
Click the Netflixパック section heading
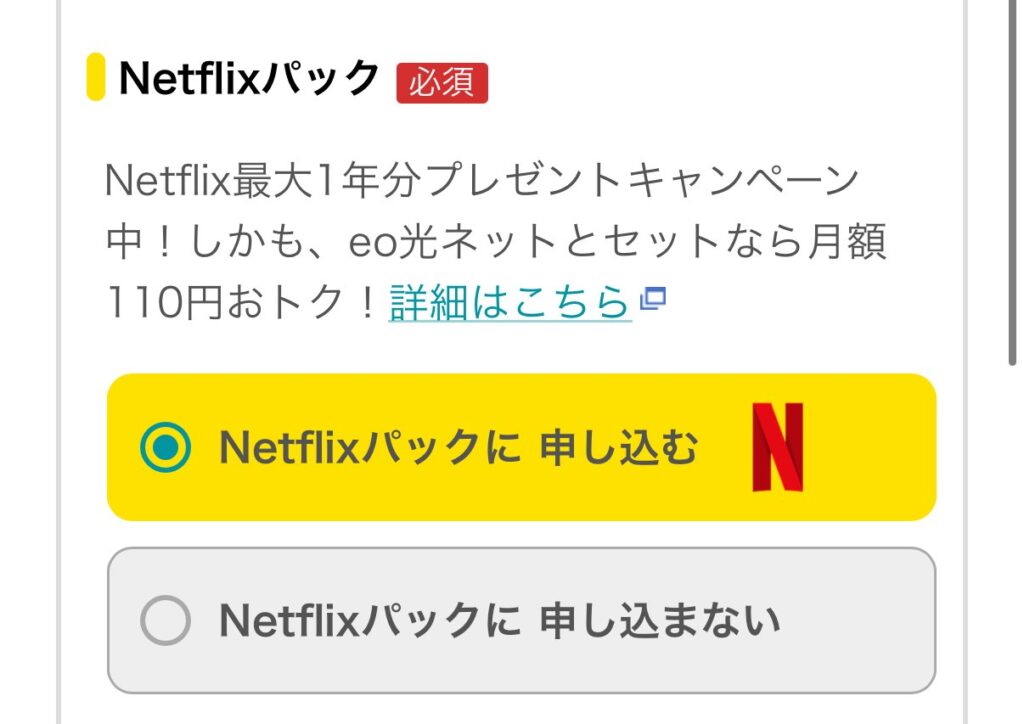(249, 78)
